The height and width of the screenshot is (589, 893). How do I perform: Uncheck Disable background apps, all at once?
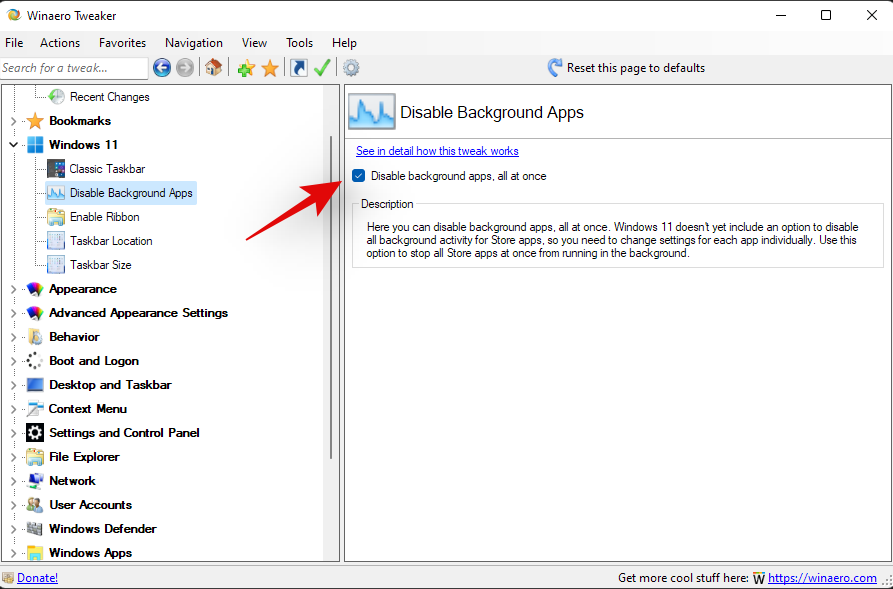click(x=358, y=176)
